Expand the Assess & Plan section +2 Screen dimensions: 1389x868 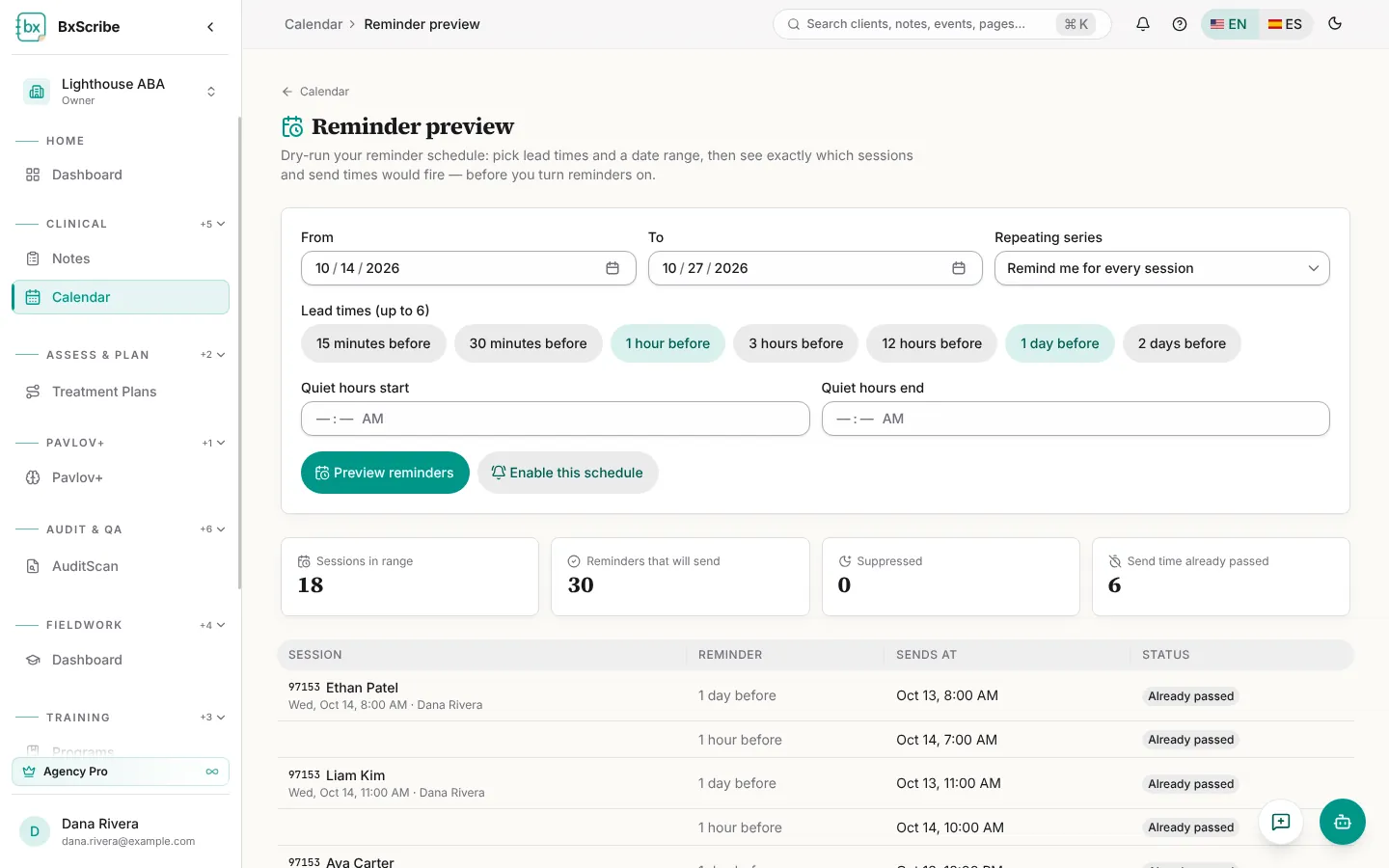[213, 355]
